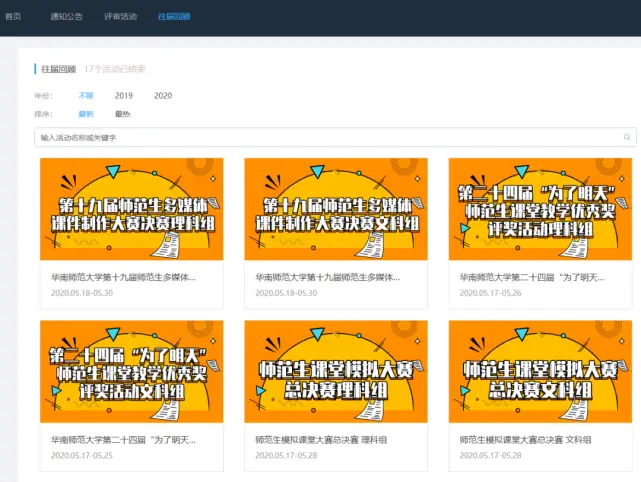Filter year by 不限
Screen dimensions: 641x482
86,96
